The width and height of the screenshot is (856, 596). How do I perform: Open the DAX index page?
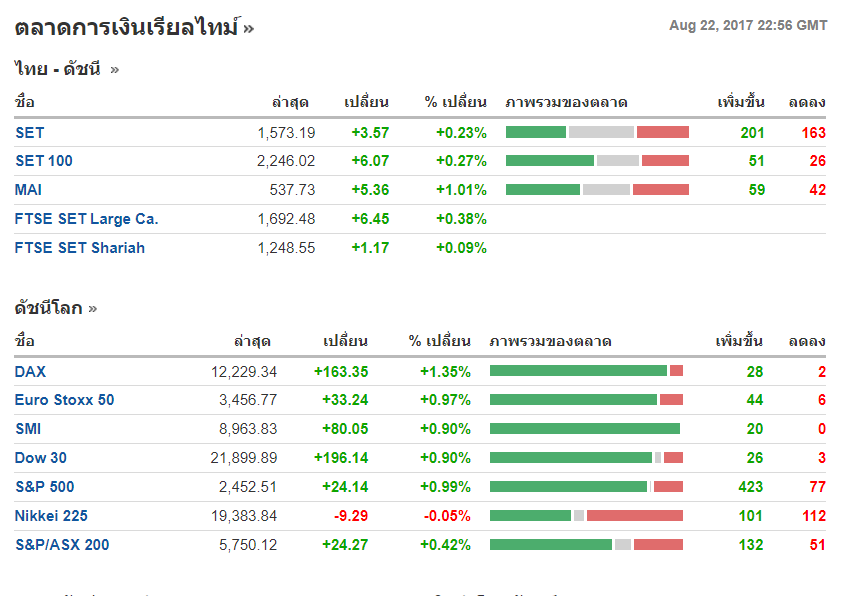pos(30,372)
